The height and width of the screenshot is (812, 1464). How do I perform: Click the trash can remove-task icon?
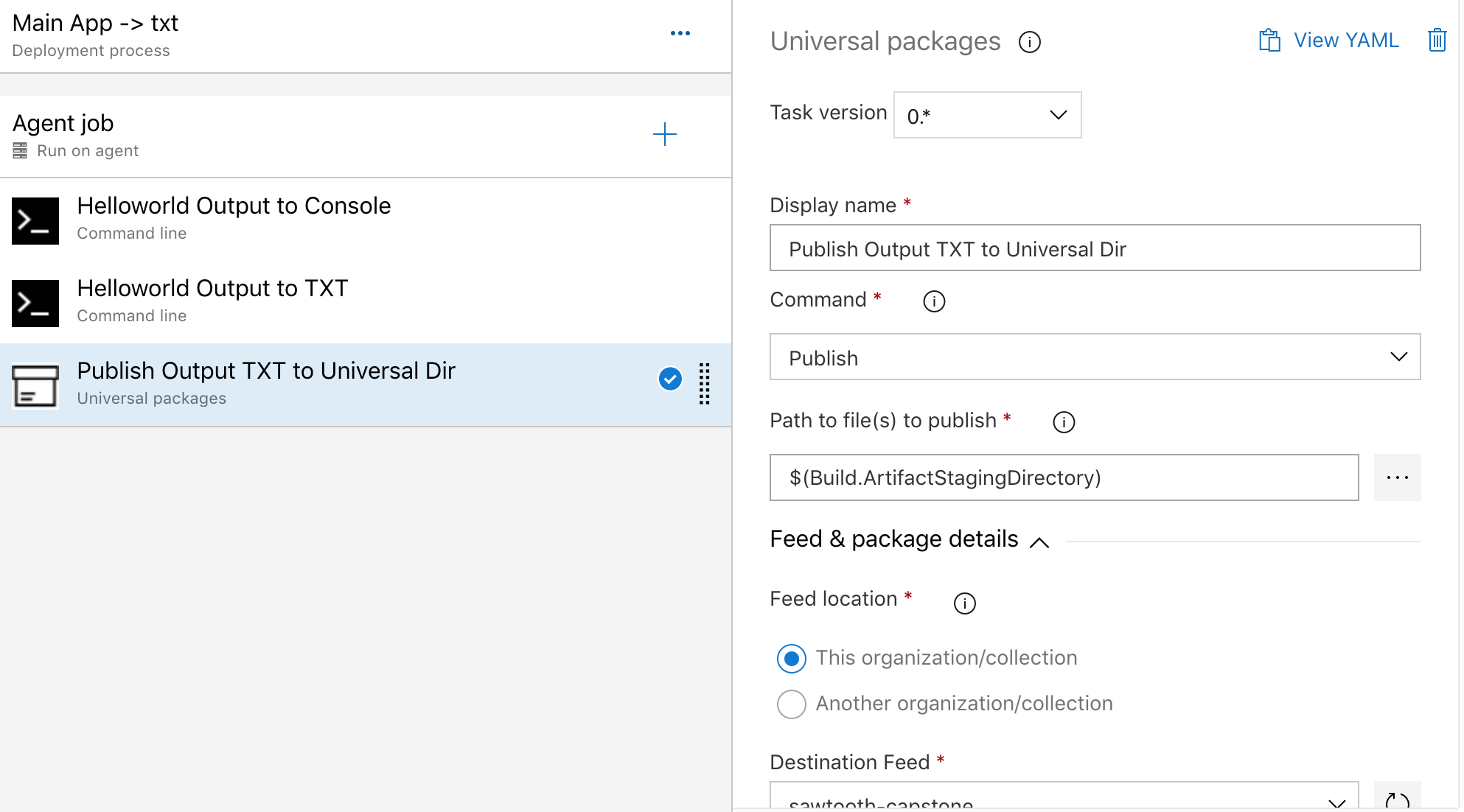coord(1437,40)
